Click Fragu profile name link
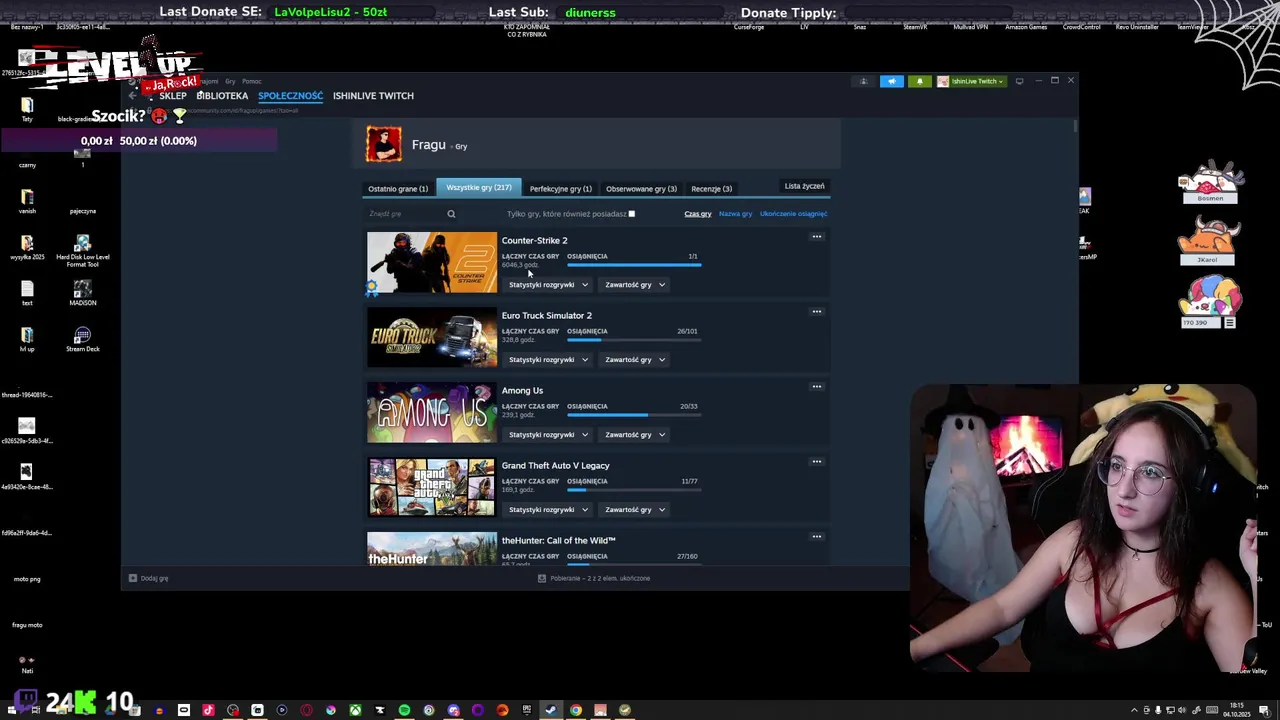This screenshot has height=720, width=1280. [x=428, y=145]
